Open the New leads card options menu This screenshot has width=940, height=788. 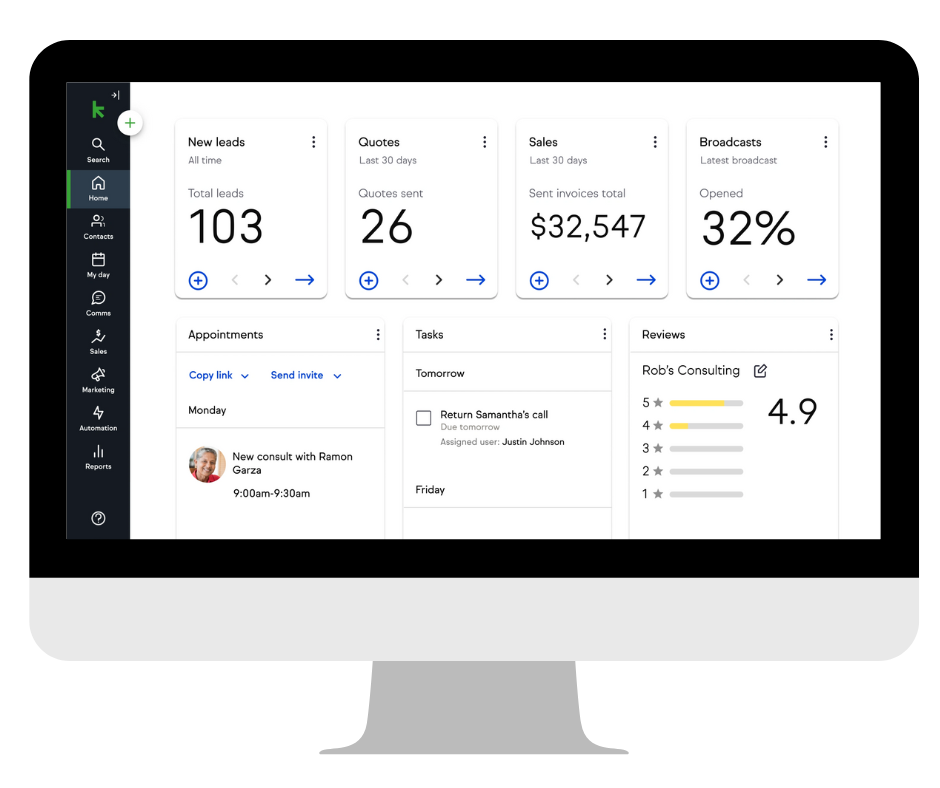click(313, 142)
